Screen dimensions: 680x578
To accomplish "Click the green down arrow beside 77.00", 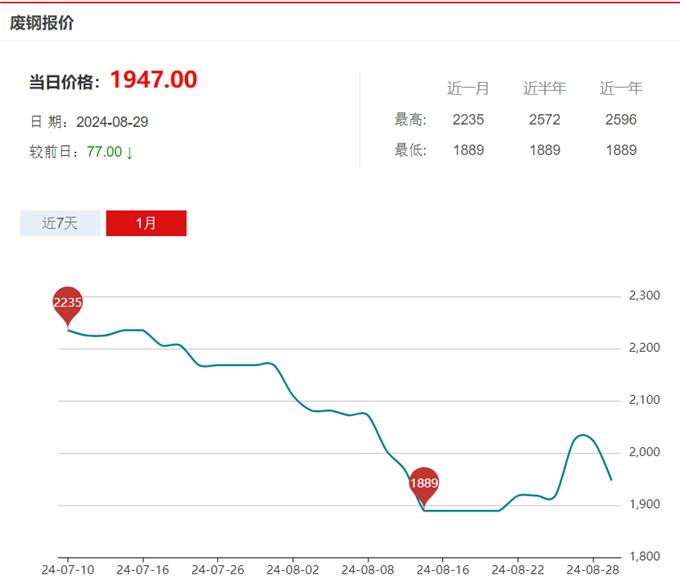I will (130, 152).
